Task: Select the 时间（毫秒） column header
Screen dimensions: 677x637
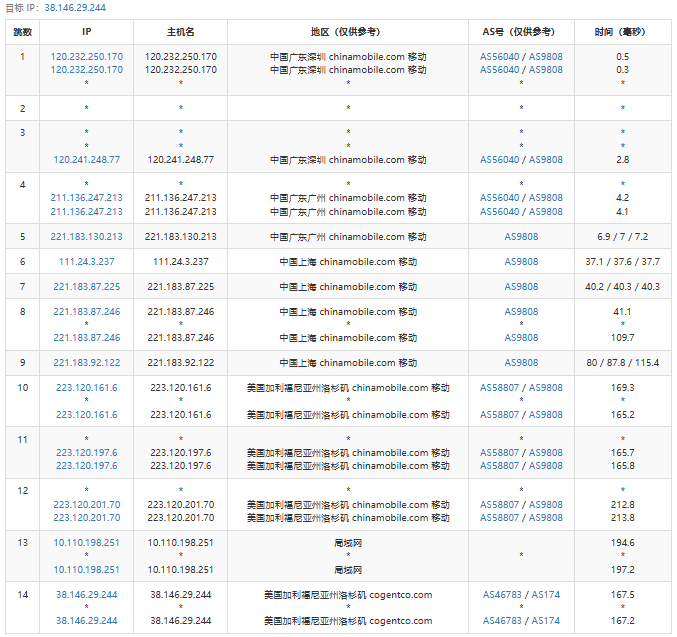Action: pyautogui.click(x=622, y=32)
